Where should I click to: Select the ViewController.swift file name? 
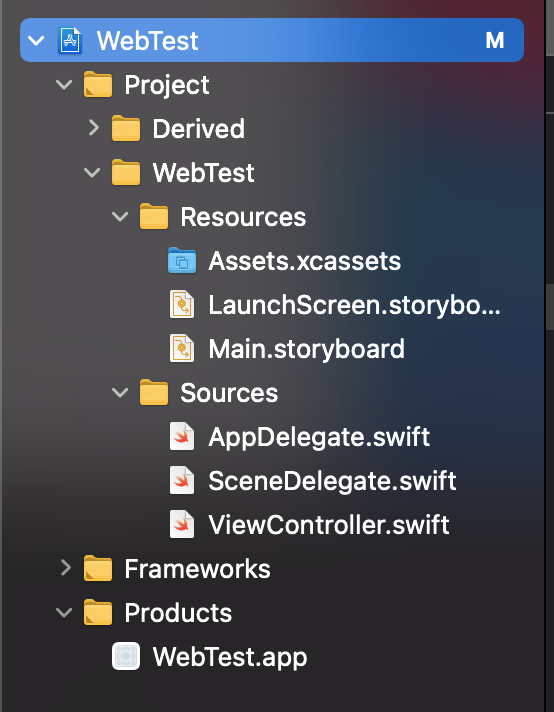[329, 524]
